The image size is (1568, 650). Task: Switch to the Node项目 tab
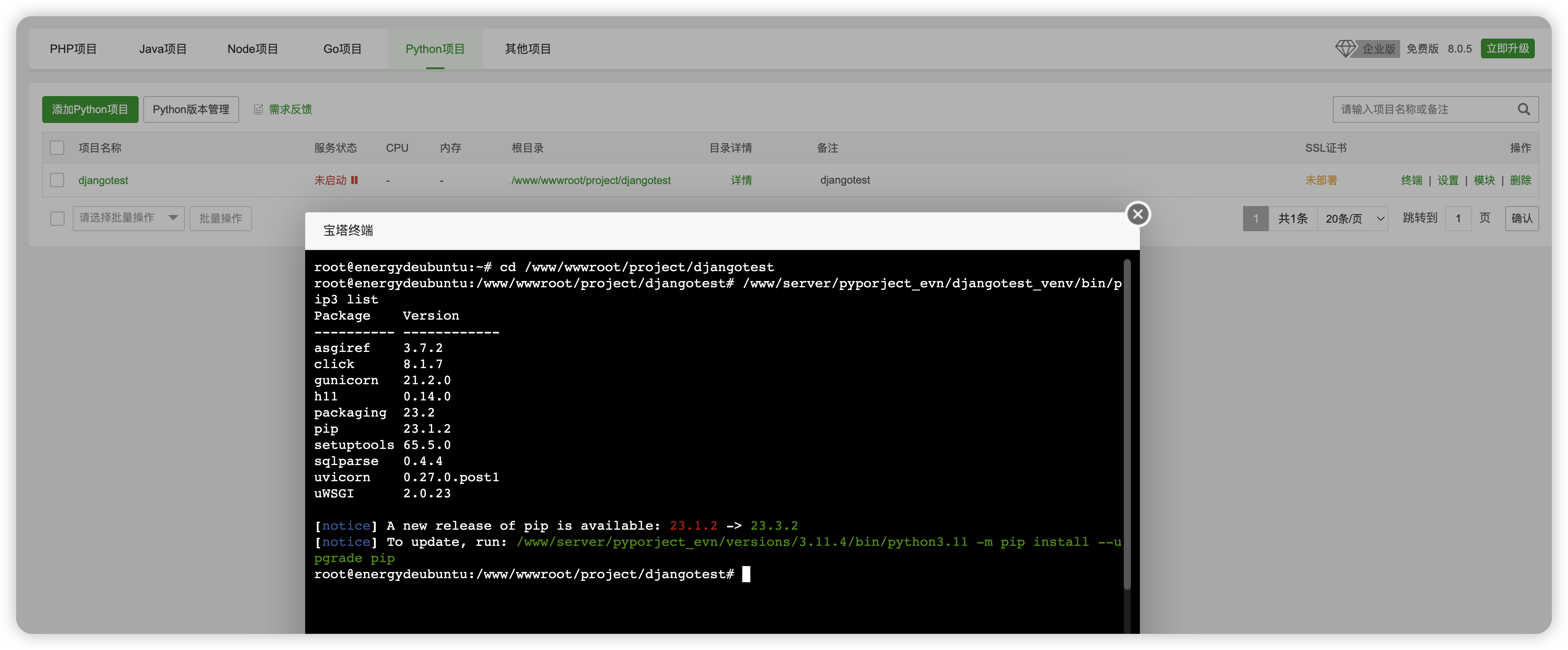(253, 48)
